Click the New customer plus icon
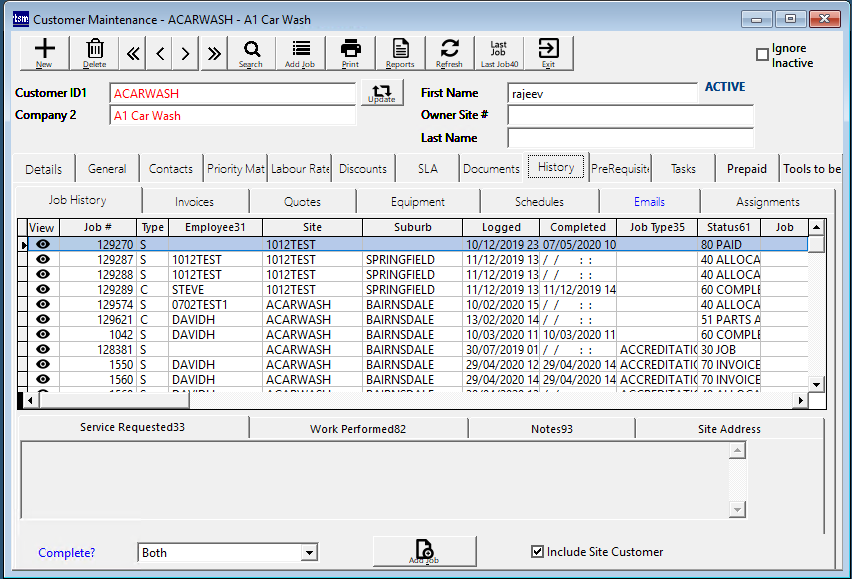Image resolution: width=852 pixels, height=579 pixels. pos(44,52)
